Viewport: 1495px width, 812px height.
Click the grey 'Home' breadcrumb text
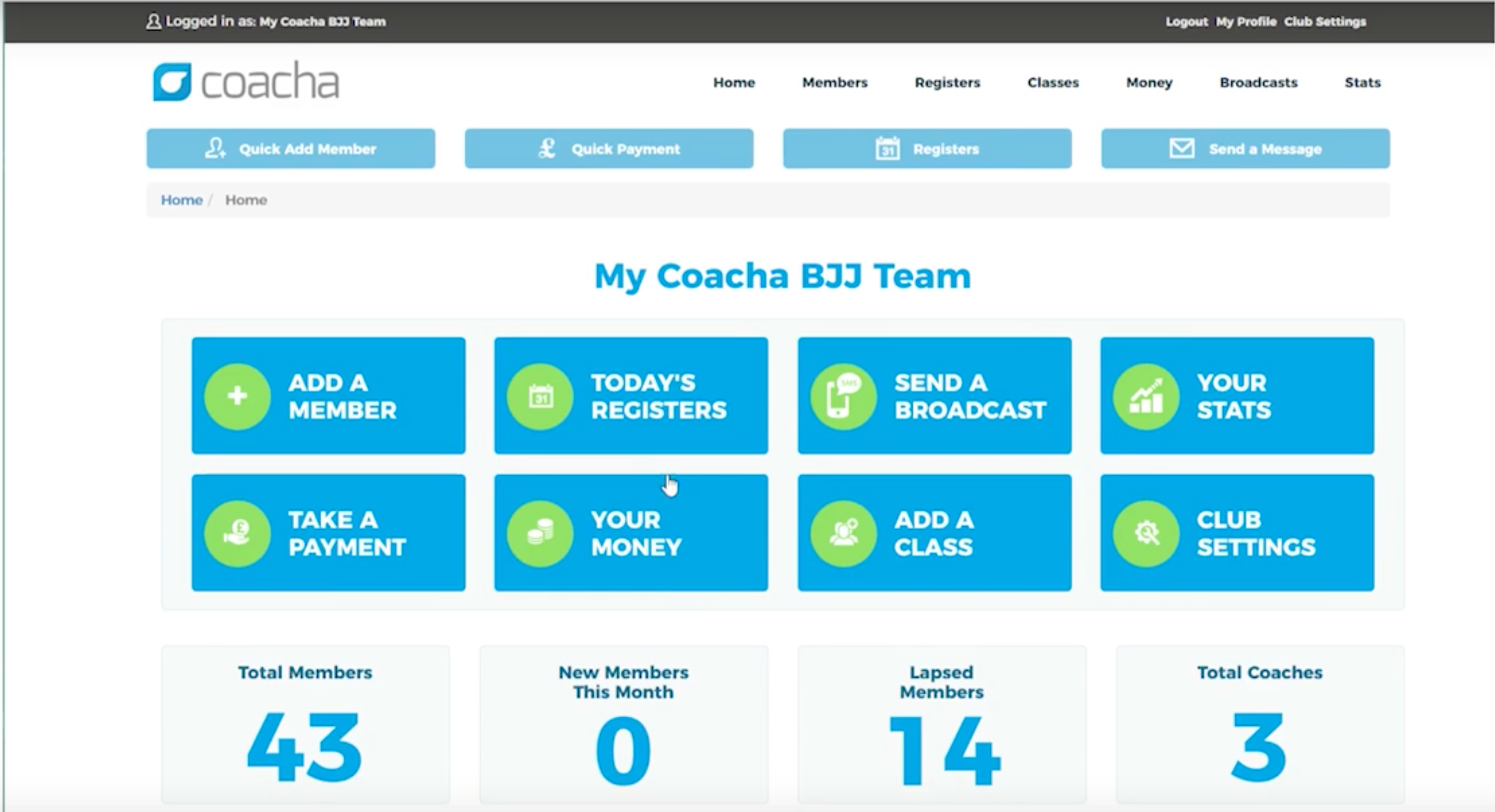[246, 200]
